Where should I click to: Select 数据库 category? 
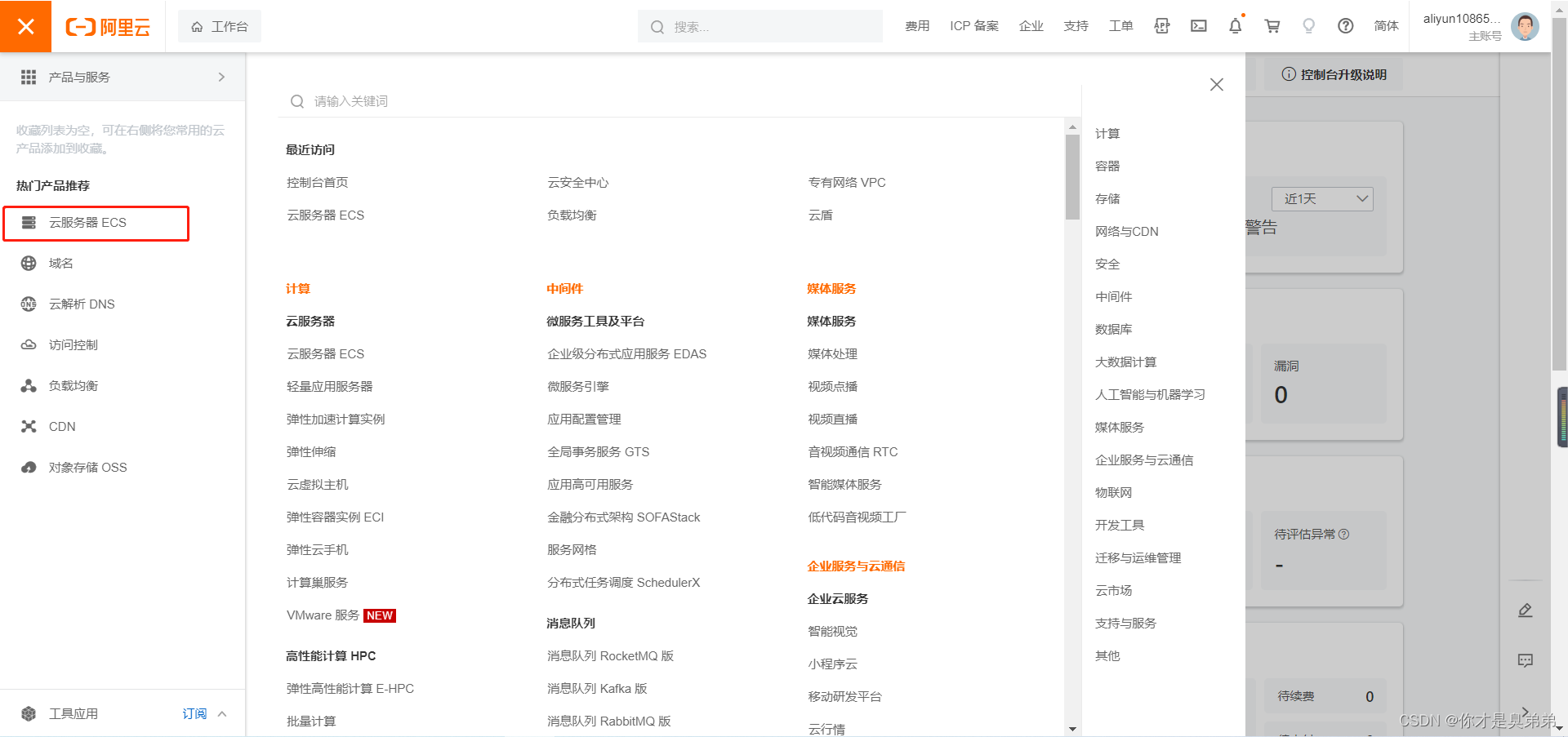pyautogui.click(x=1114, y=329)
